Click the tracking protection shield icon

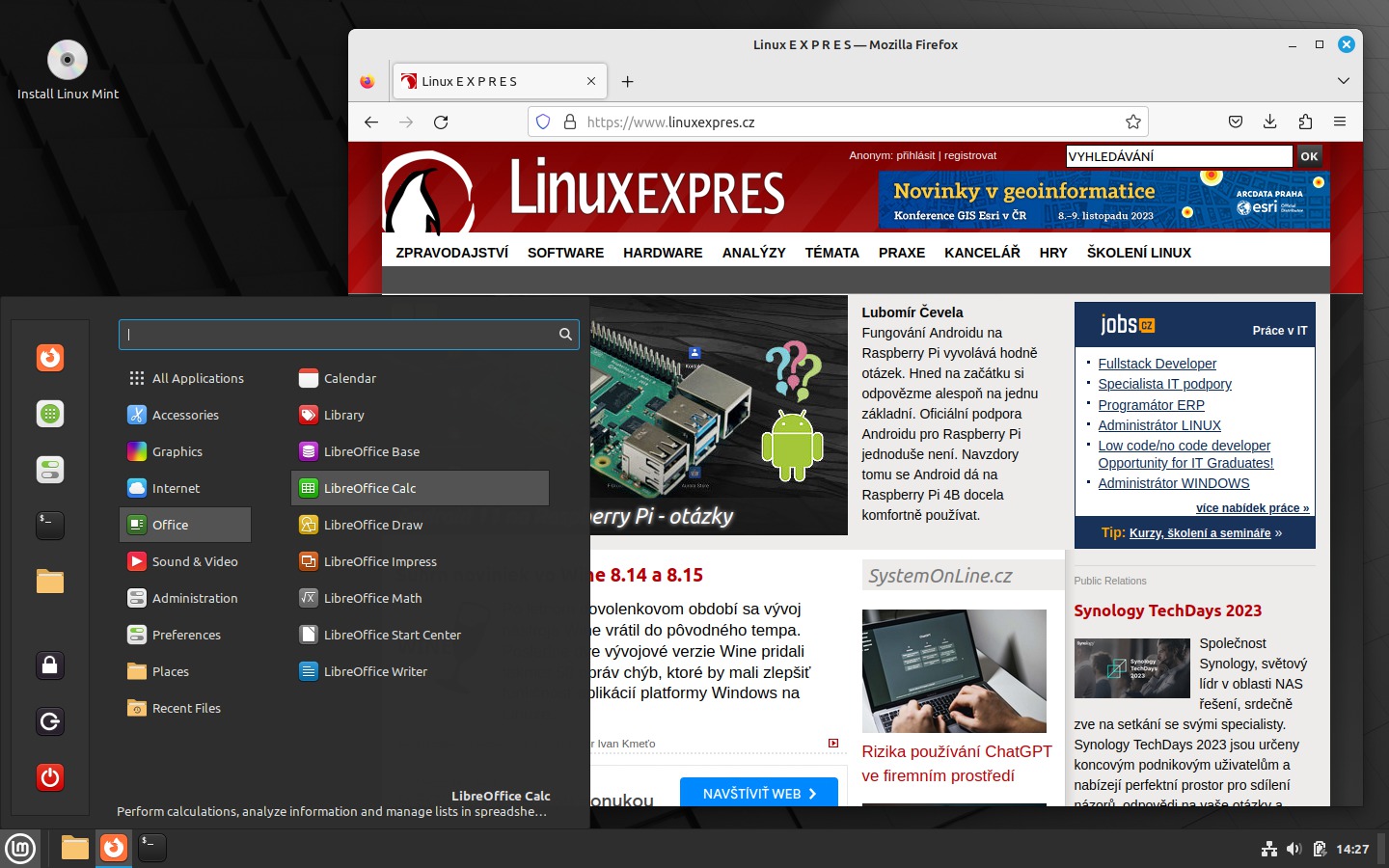tap(543, 122)
